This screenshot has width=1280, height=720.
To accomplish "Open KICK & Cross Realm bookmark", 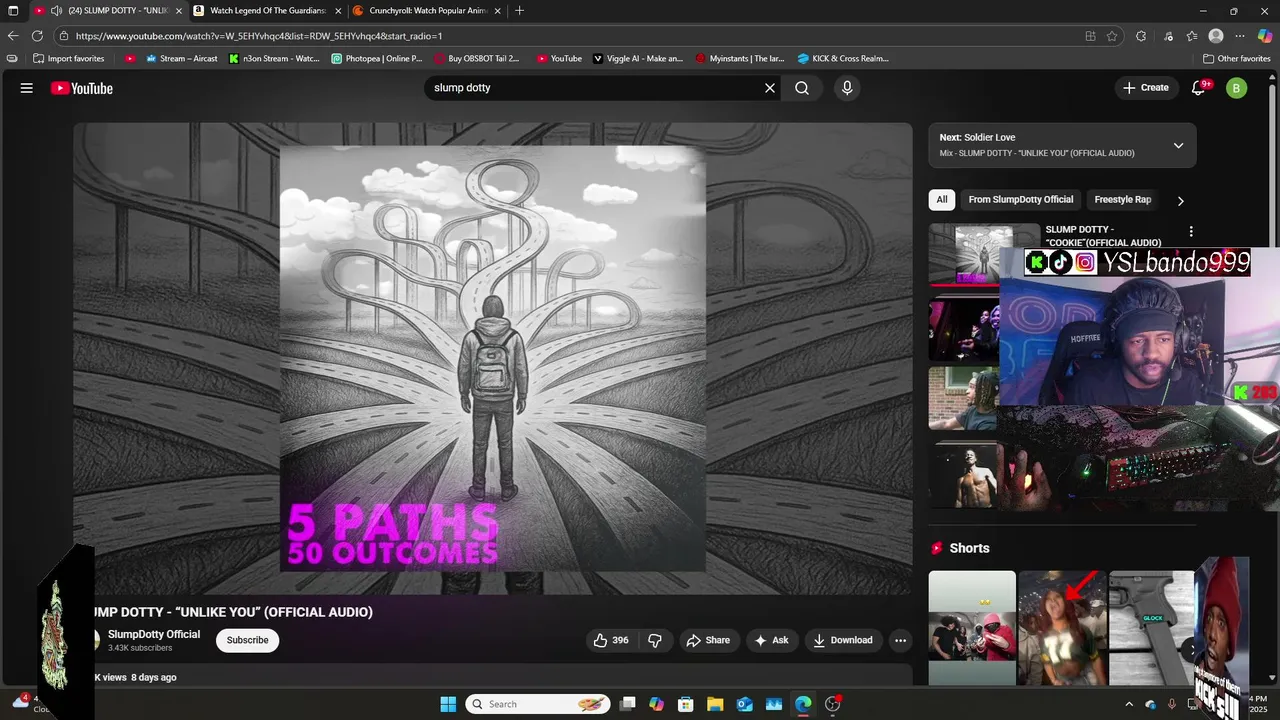I will pos(843,58).
